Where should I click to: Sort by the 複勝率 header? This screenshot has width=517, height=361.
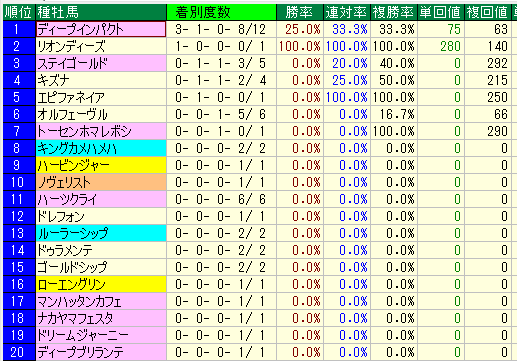[394, 12]
